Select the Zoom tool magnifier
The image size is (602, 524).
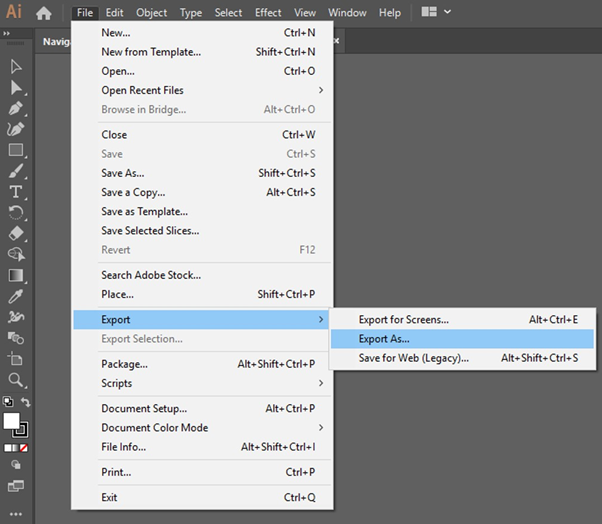(16, 380)
